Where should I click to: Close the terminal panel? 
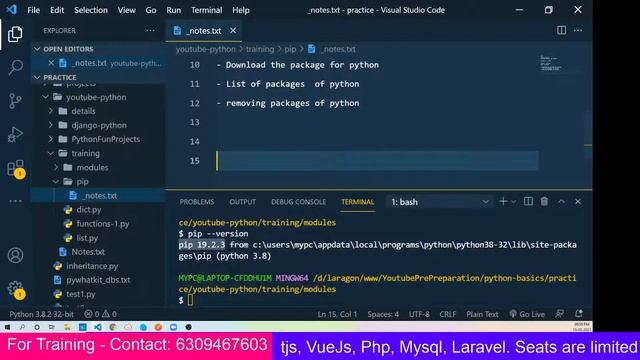(578, 201)
